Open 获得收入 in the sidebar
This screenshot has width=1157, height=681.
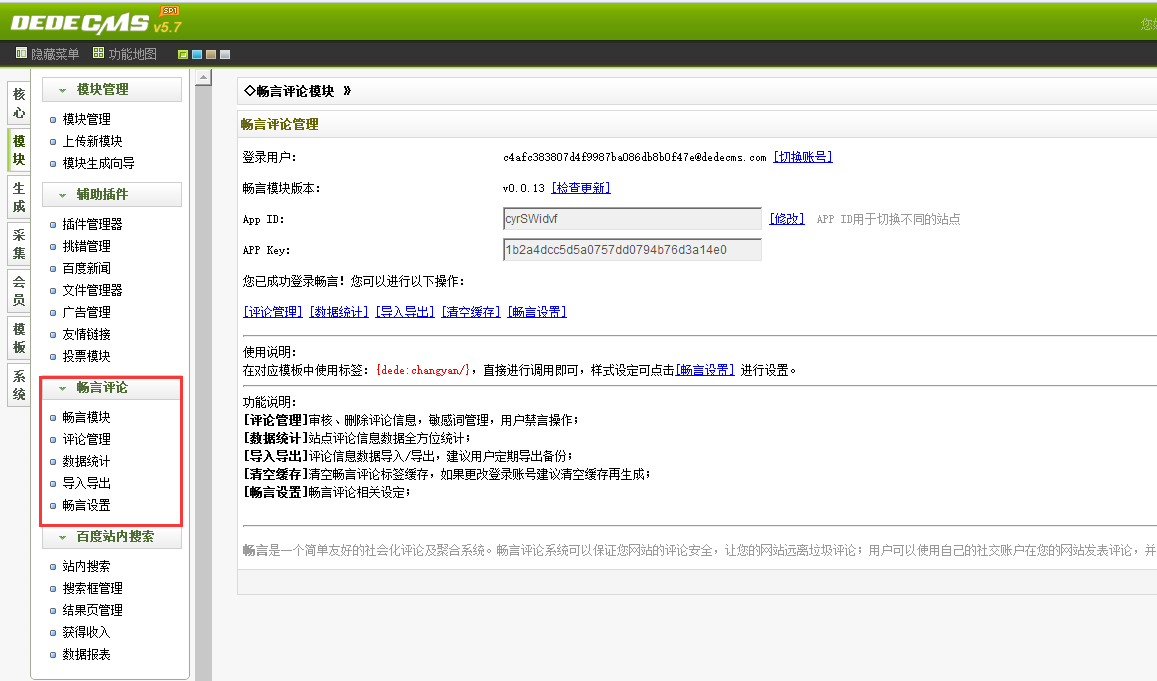(86, 632)
